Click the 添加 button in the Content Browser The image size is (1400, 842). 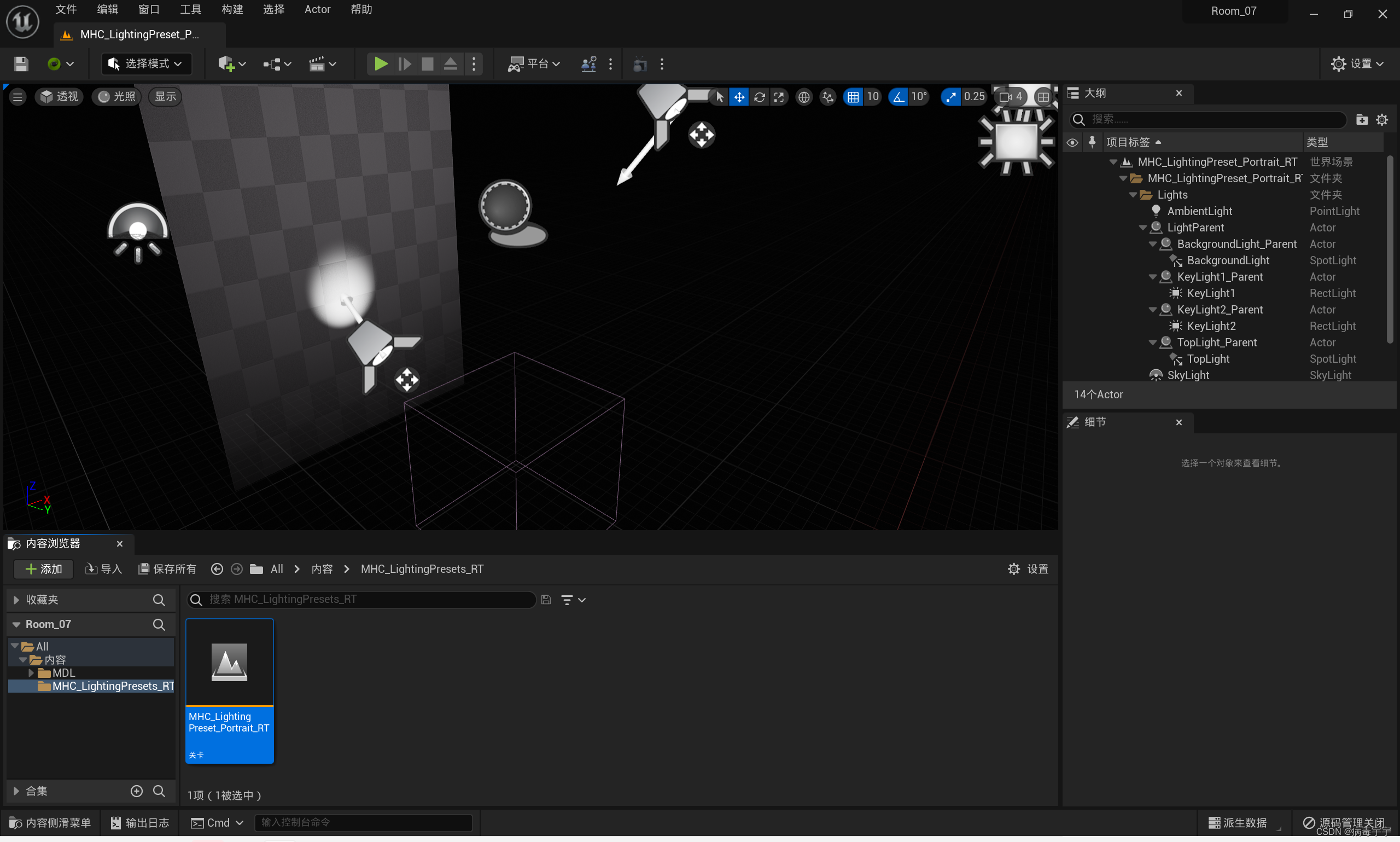coord(44,568)
